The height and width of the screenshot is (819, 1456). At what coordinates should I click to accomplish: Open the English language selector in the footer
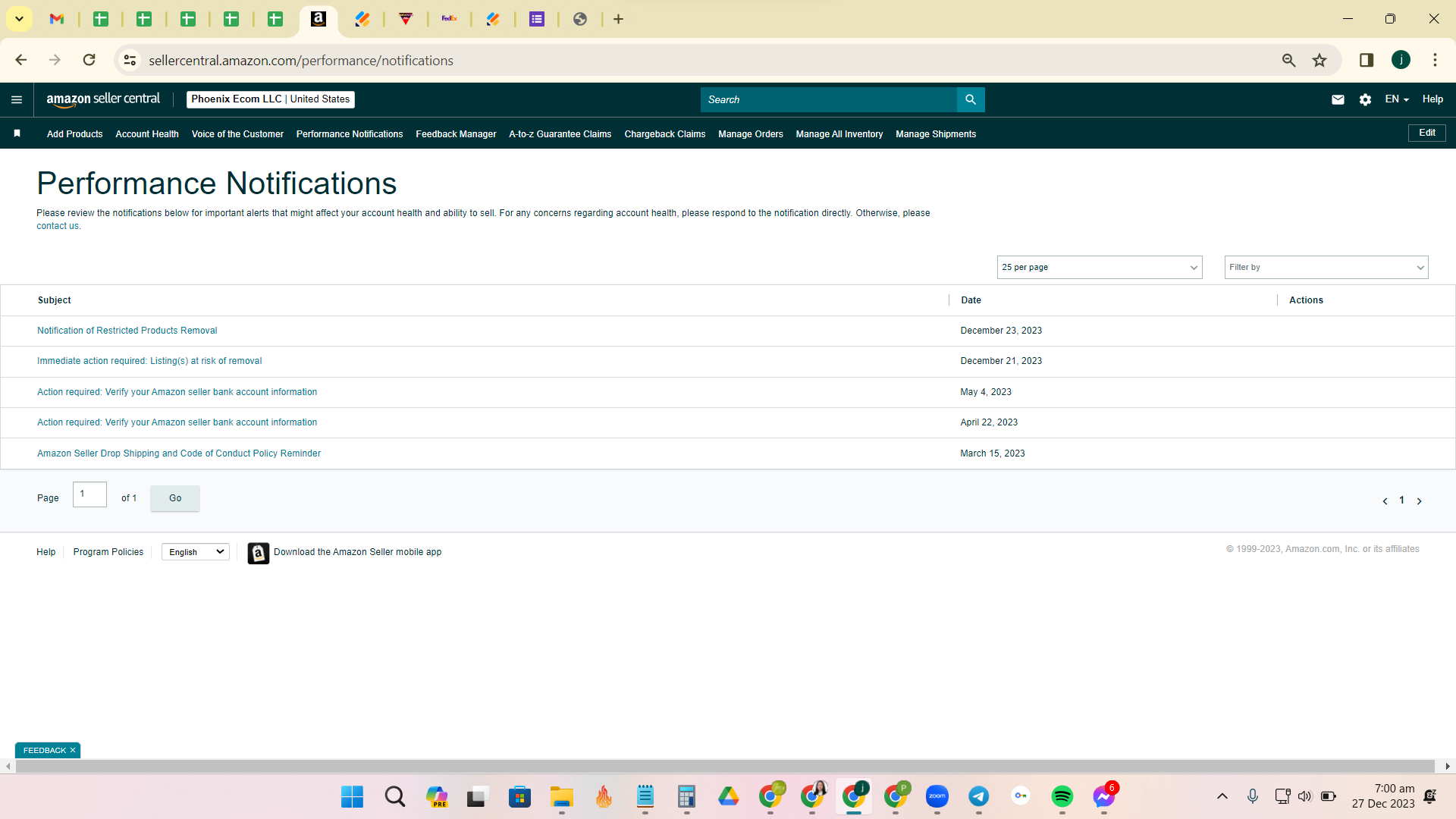[196, 552]
